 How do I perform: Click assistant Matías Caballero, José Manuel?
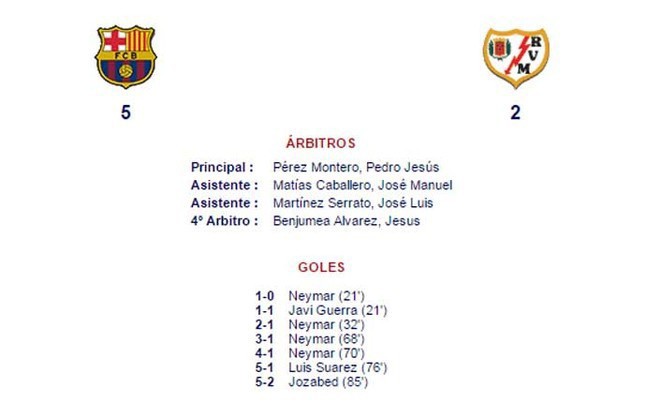coord(362,185)
